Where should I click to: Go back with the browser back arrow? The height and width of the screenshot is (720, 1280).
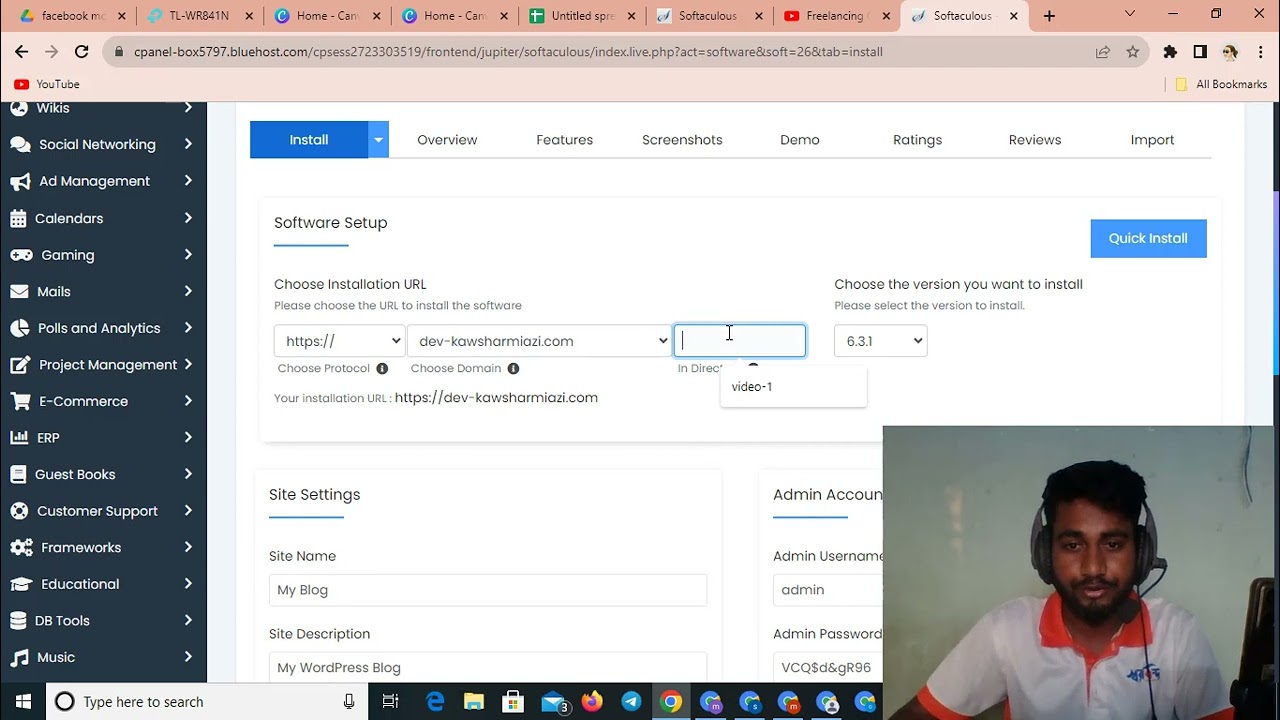tap(22, 52)
